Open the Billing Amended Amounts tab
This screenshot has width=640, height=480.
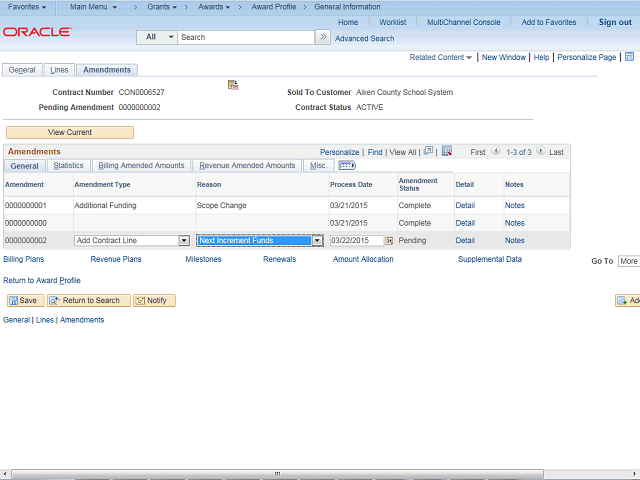pos(141,165)
